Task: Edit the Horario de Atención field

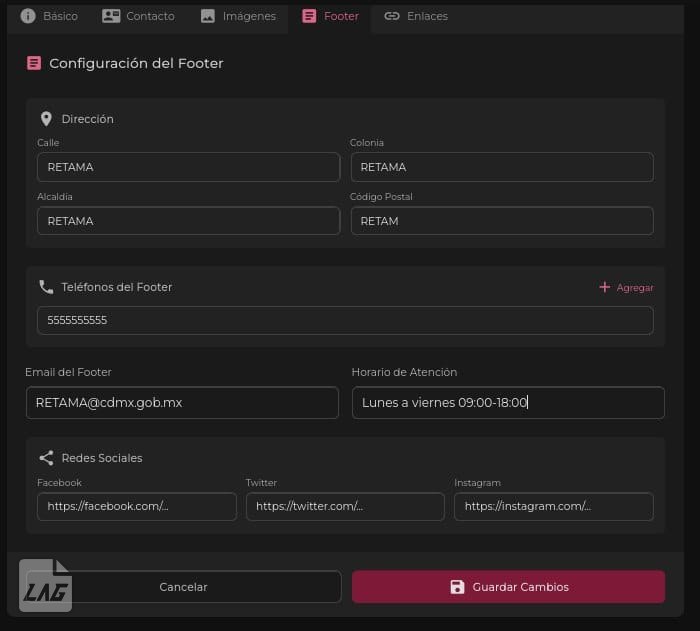Action: pos(508,402)
